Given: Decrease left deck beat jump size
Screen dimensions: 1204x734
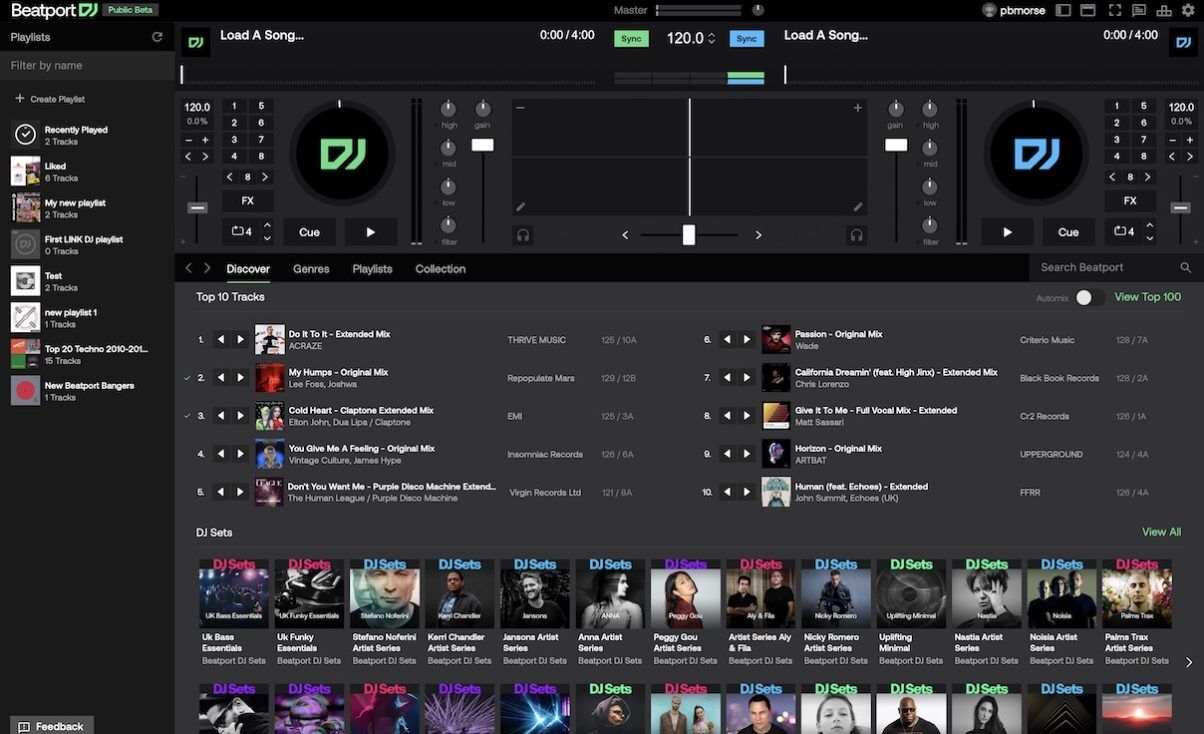Looking at the screenshot, I should (x=229, y=177).
